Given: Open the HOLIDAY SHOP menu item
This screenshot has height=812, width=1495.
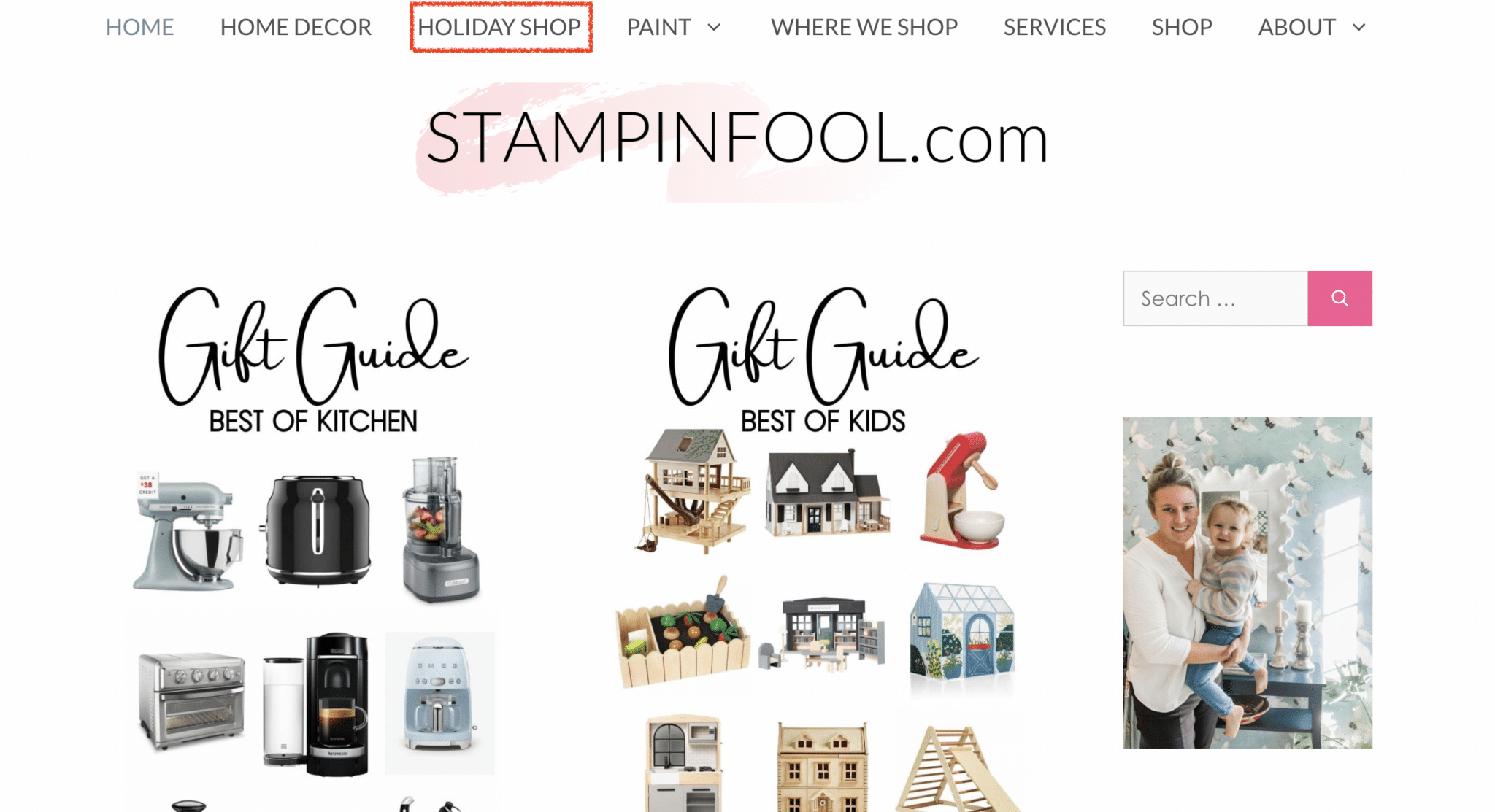Looking at the screenshot, I should [500, 27].
